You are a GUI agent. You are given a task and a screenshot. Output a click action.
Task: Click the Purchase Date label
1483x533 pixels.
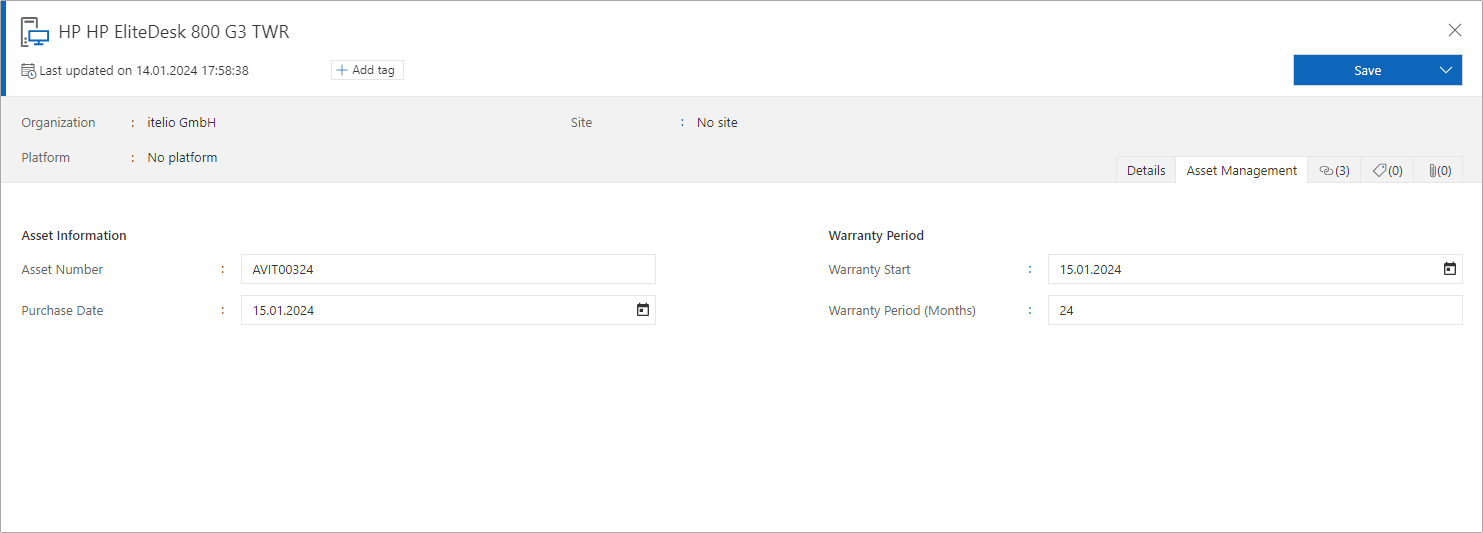[x=62, y=311]
